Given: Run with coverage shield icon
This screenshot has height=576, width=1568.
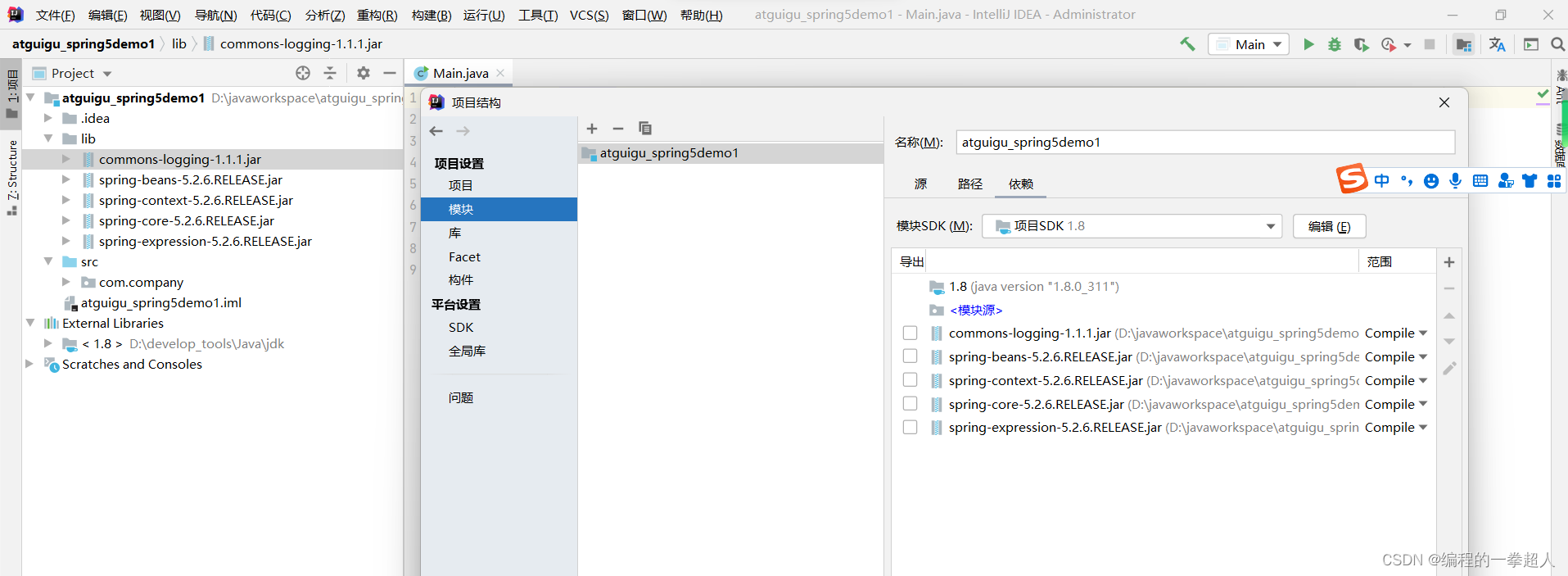Looking at the screenshot, I should [1361, 44].
